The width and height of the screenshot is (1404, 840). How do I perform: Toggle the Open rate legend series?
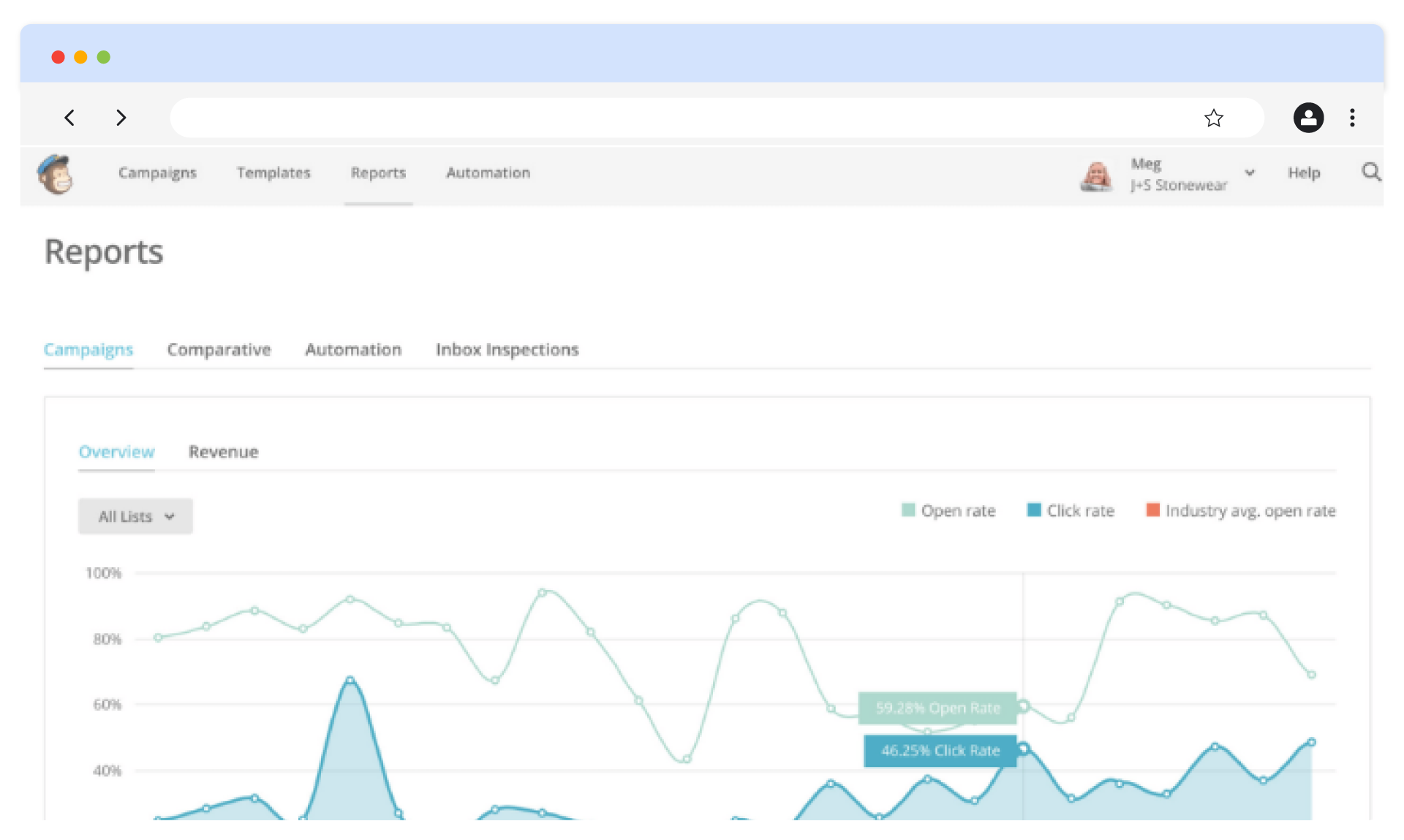[948, 510]
